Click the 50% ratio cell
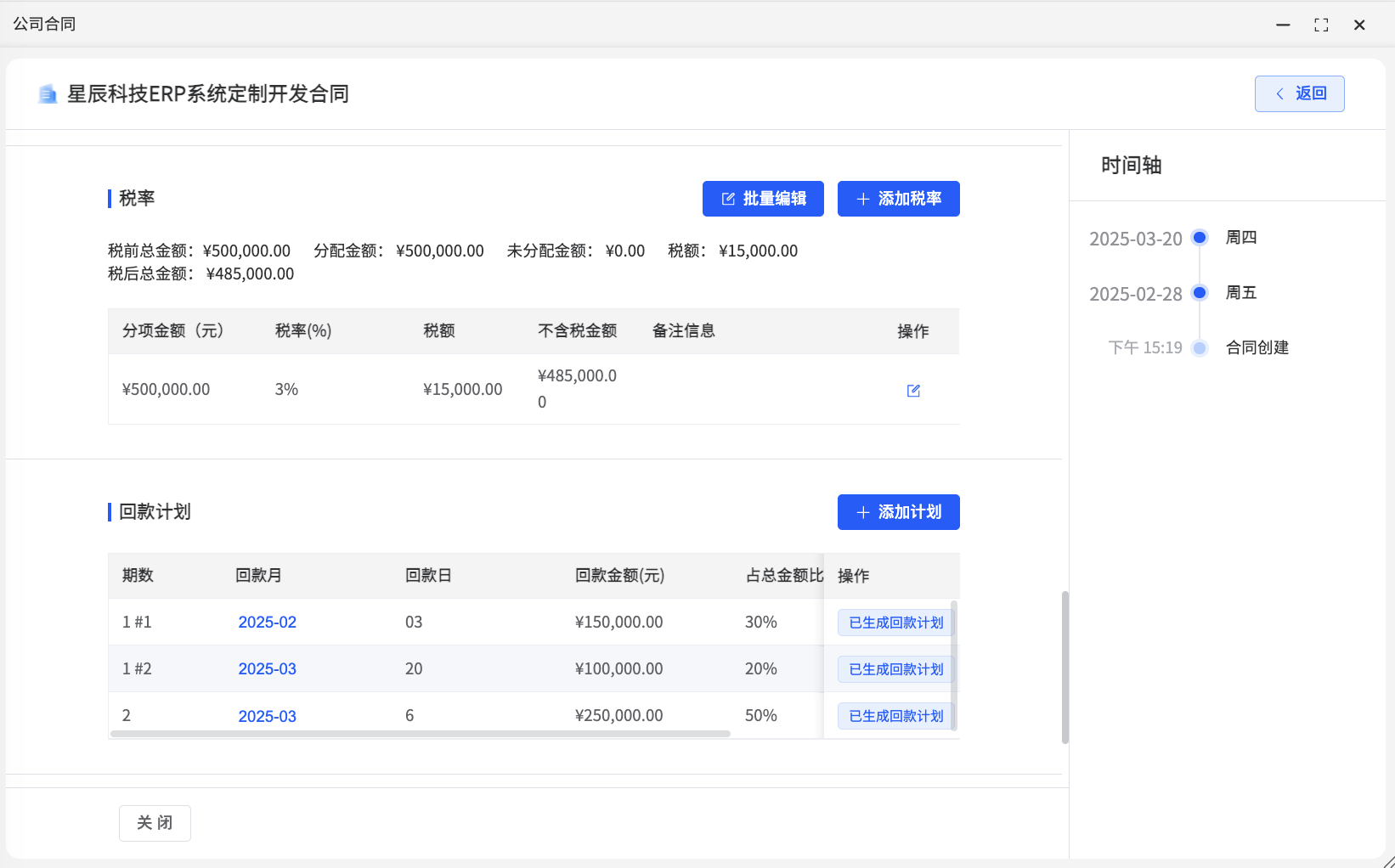1395x868 pixels. (x=761, y=716)
